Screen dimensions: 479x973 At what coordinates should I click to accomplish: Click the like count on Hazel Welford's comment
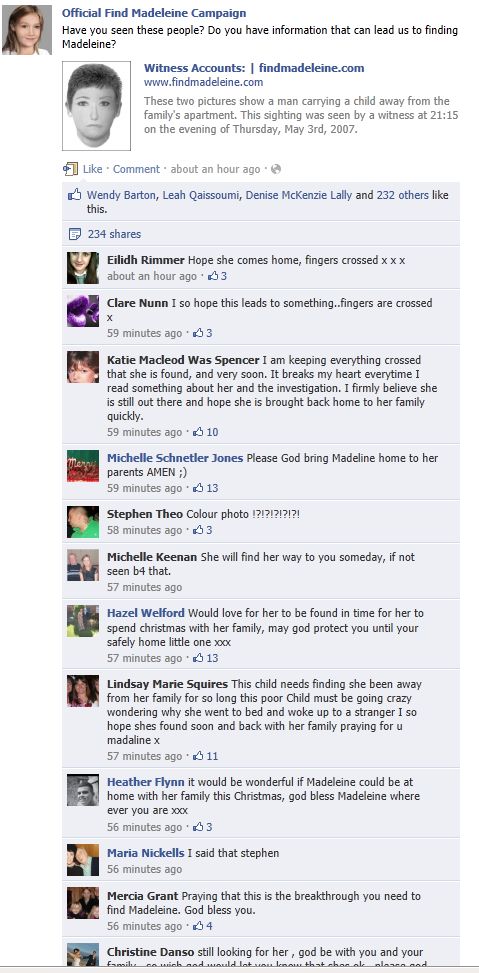[x=212, y=658]
